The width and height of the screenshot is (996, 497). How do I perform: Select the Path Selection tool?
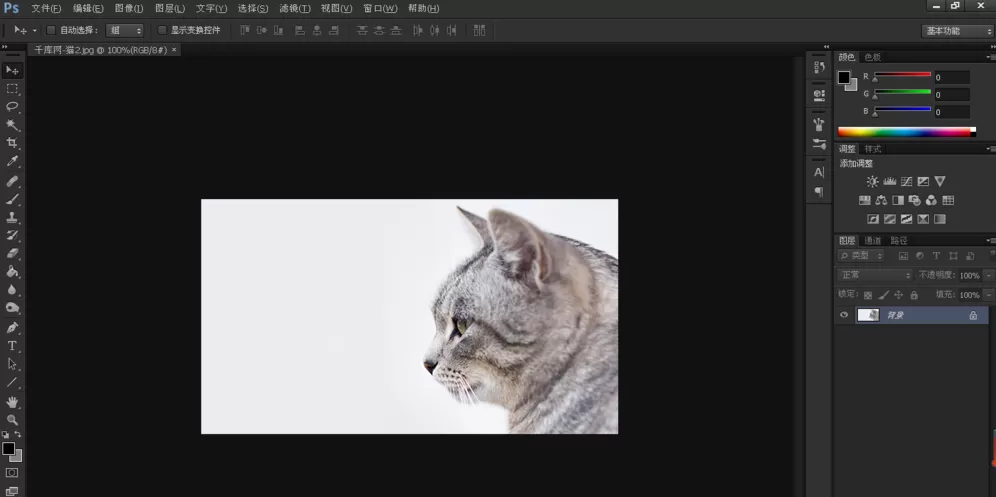click(12, 364)
